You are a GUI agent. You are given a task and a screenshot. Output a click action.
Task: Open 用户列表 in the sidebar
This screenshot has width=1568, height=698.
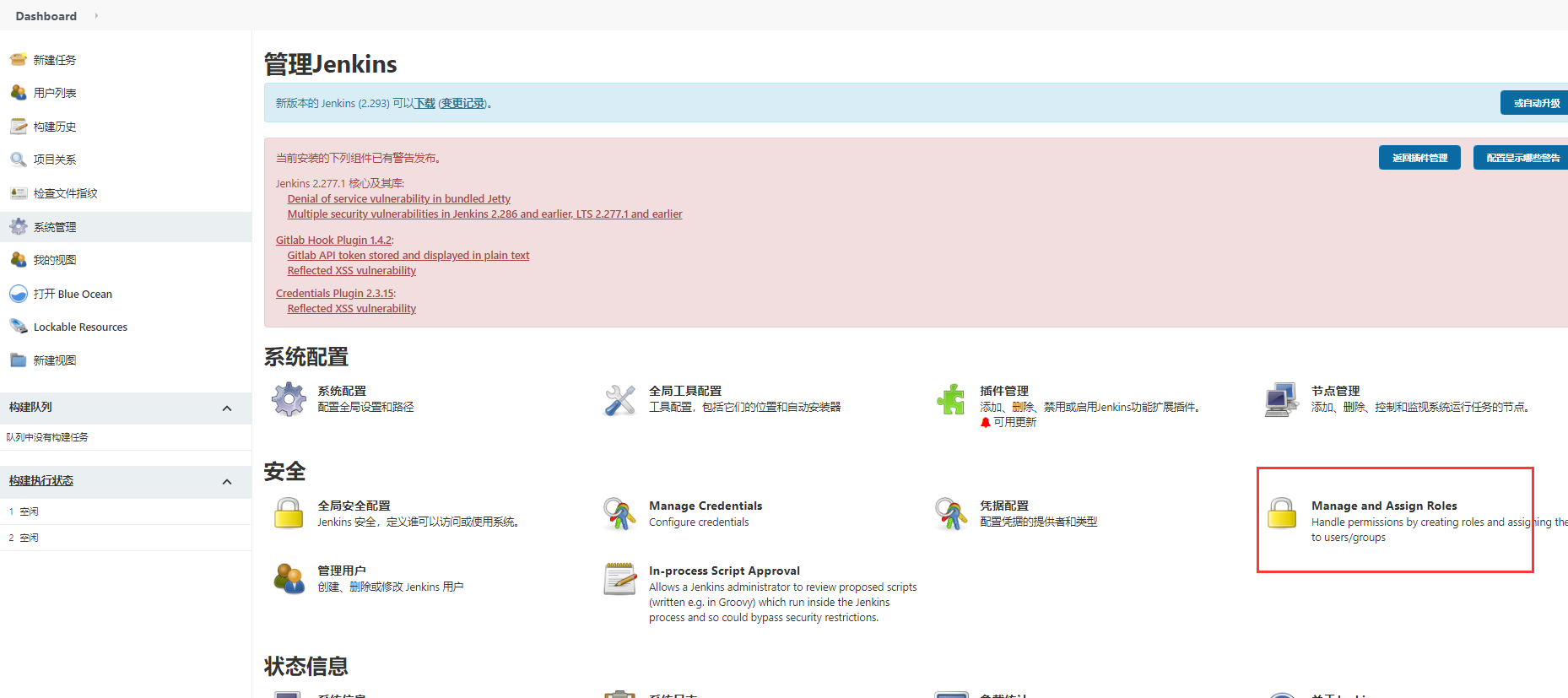(55, 93)
